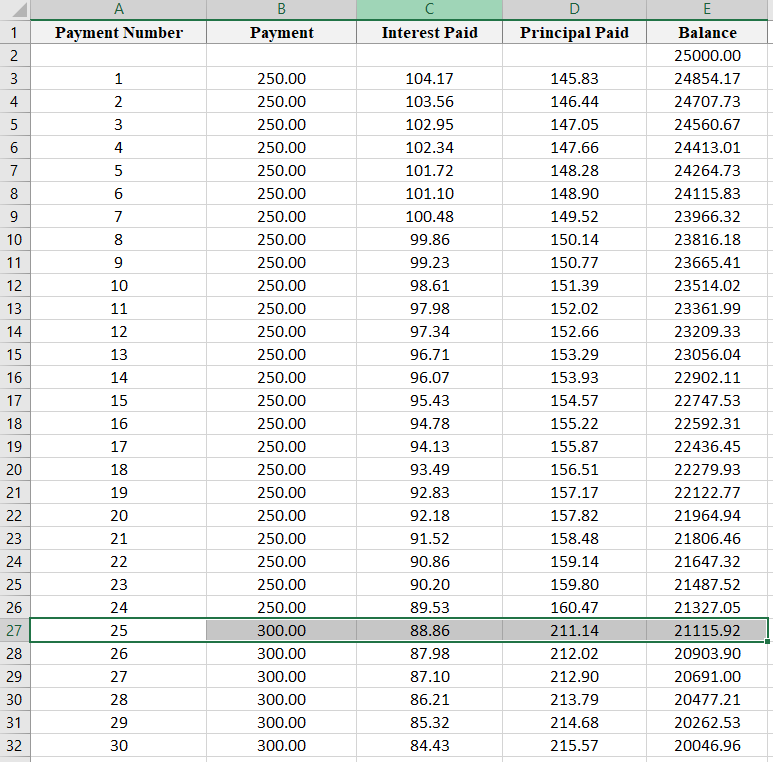Select the principal cell showing 211.14
Image resolution: width=773 pixels, height=762 pixels.
[x=574, y=631]
